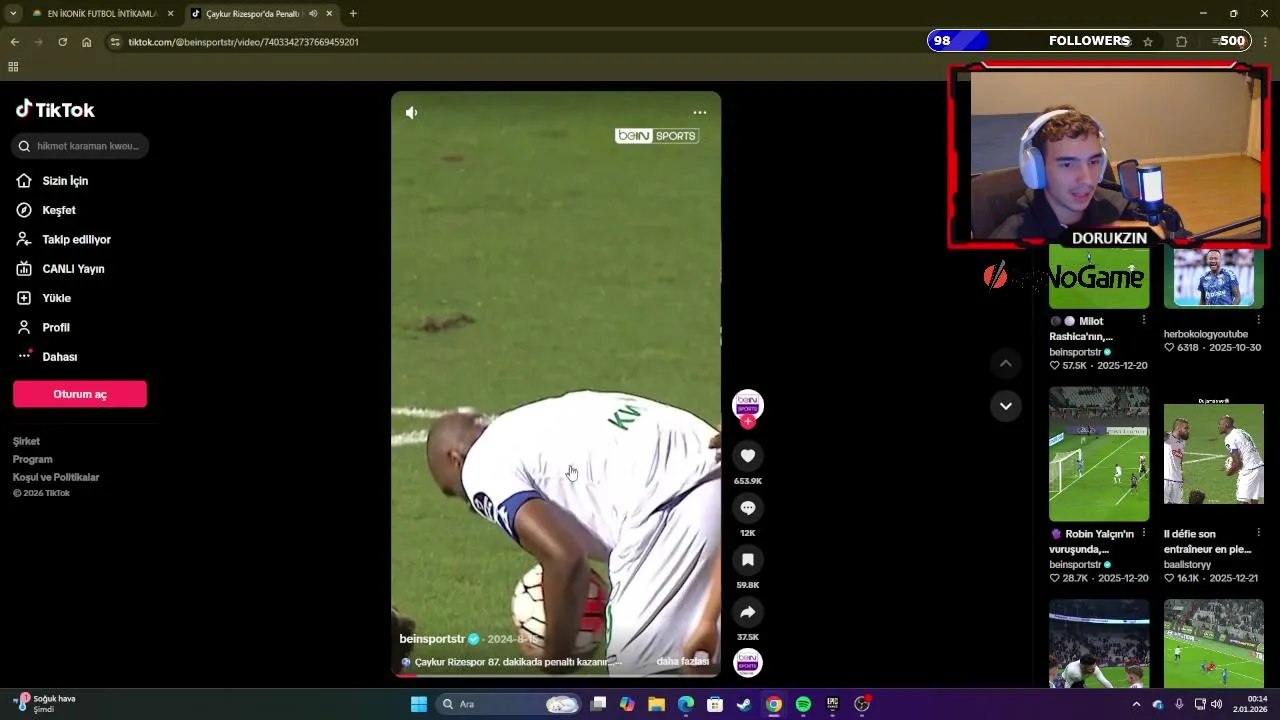Open options for the Robin Yalçın video
Screen dimensions: 1280x720
[1143, 533]
